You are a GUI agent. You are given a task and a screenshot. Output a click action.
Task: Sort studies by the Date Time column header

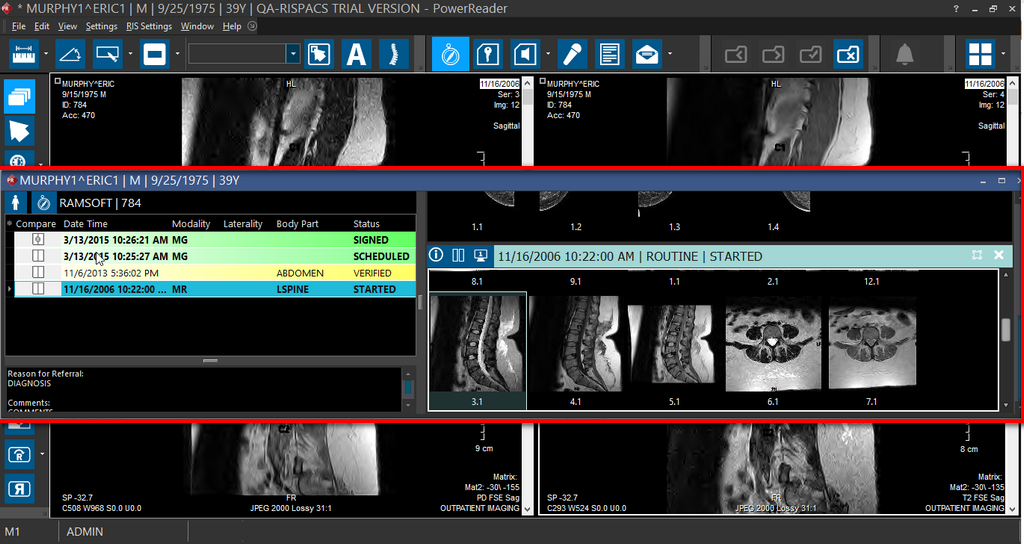tap(86, 224)
